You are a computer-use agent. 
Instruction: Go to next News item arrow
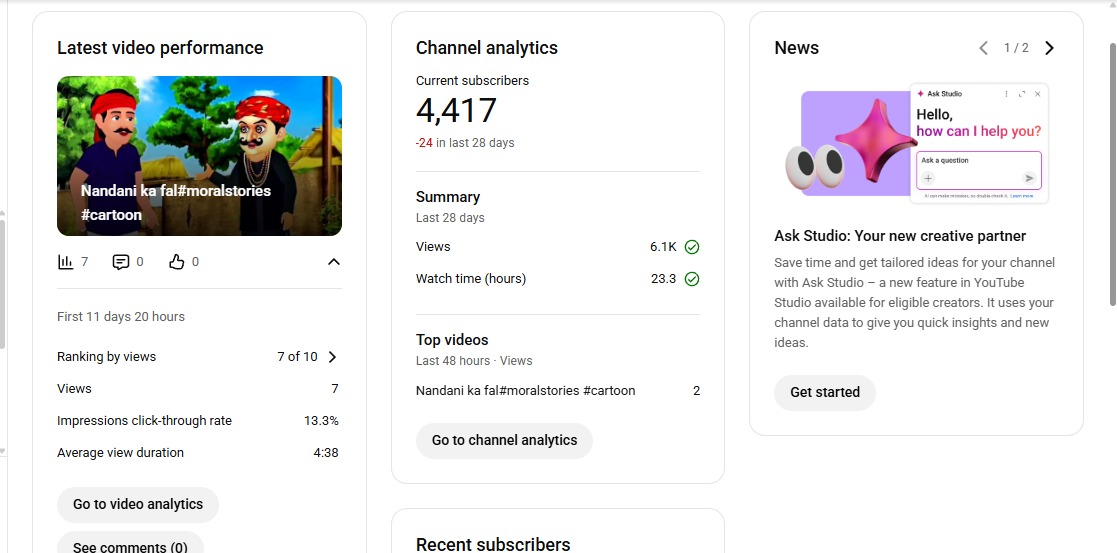[1049, 48]
